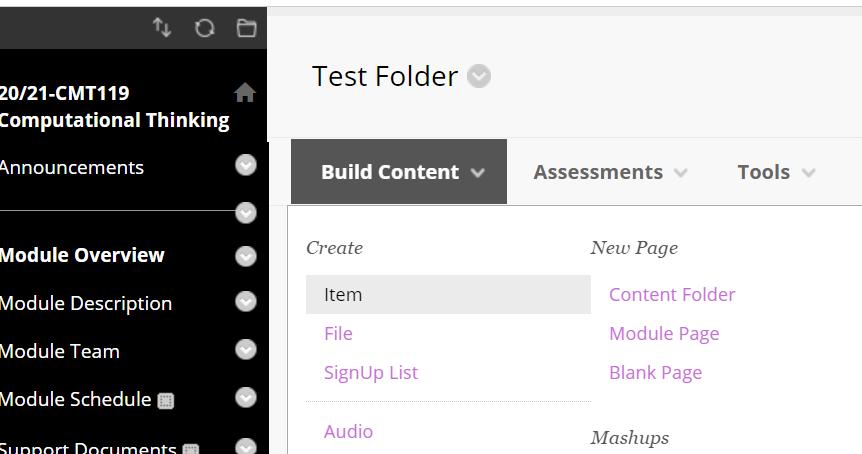Open the Assessments dropdown menu

610,172
